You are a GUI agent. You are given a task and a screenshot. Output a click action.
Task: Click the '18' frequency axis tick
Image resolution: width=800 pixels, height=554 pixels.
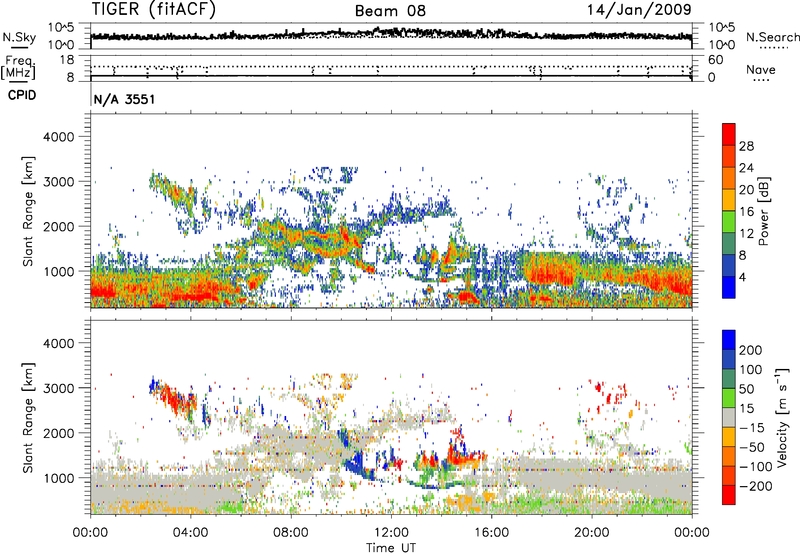pyautogui.click(x=67, y=60)
